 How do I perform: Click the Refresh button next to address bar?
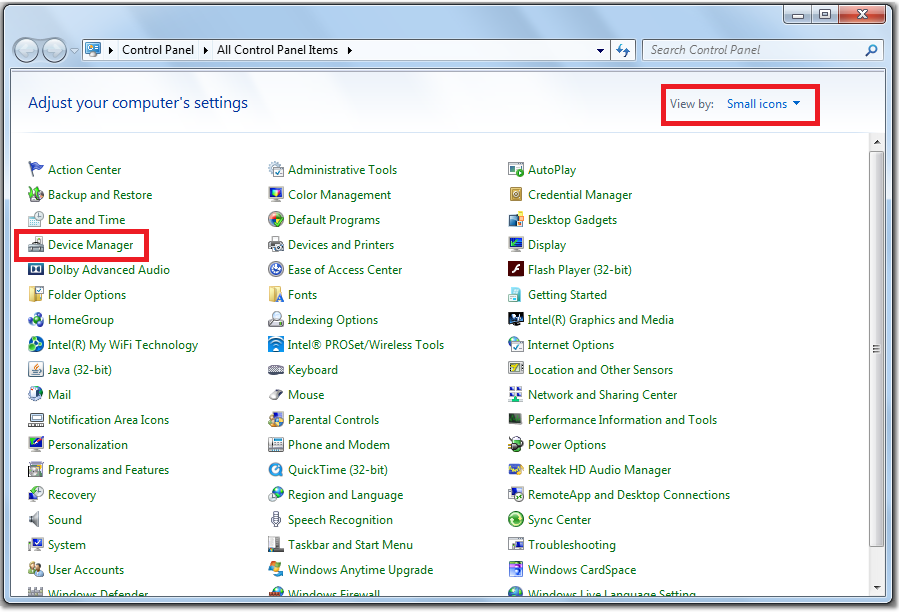(x=623, y=50)
